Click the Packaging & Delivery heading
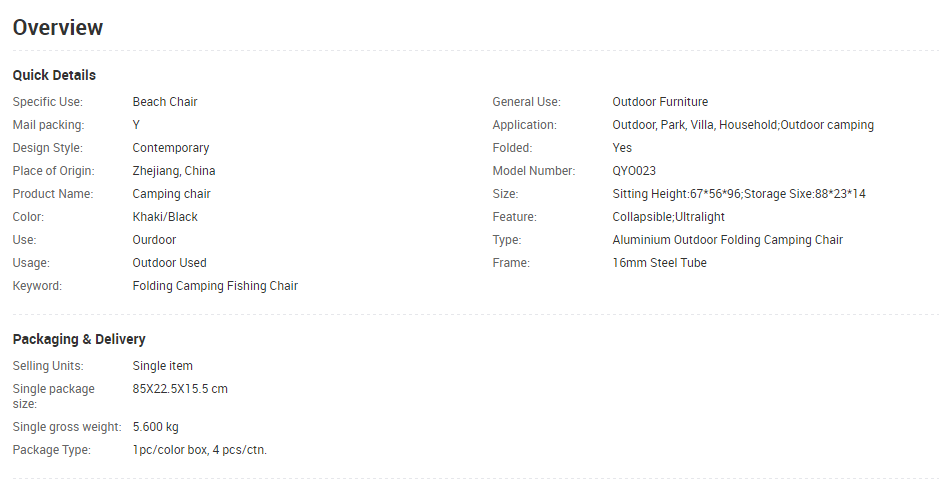This screenshot has width=952, height=491. (79, 340)
